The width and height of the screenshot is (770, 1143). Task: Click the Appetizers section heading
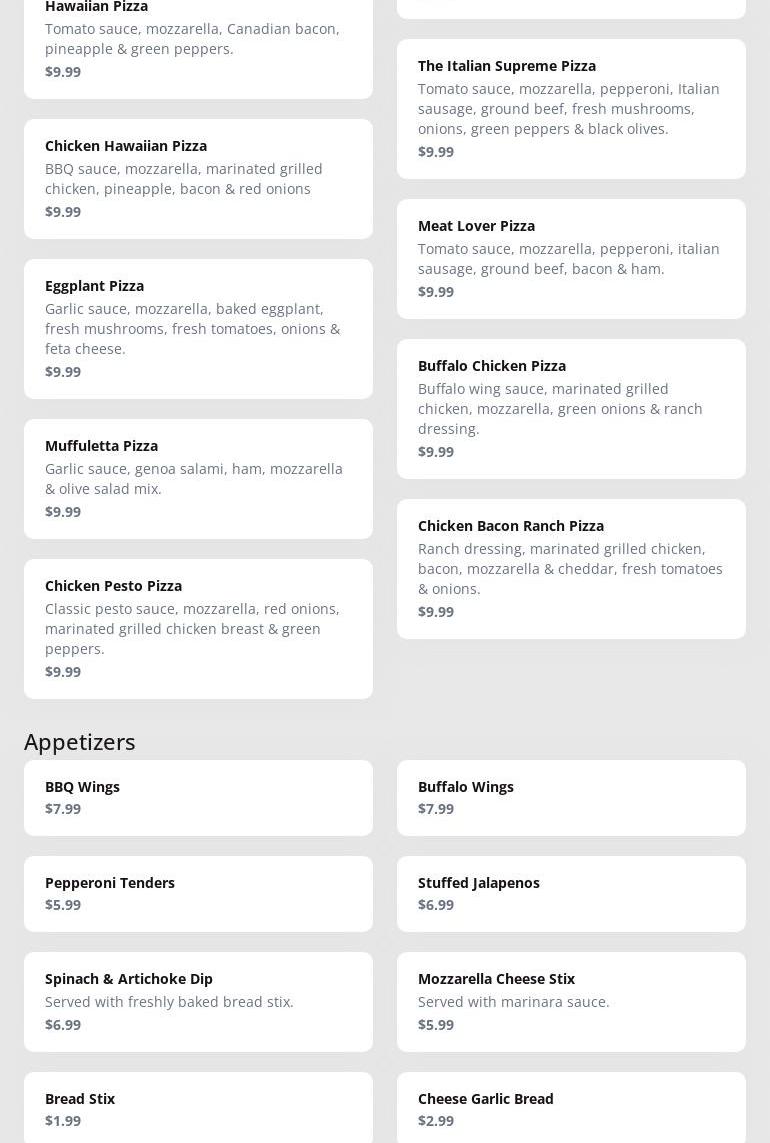(80, 741)
